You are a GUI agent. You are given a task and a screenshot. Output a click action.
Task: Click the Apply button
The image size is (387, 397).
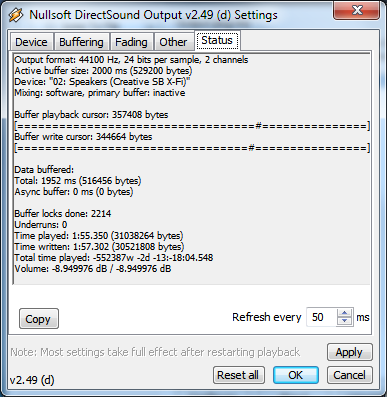pos(349,352)
